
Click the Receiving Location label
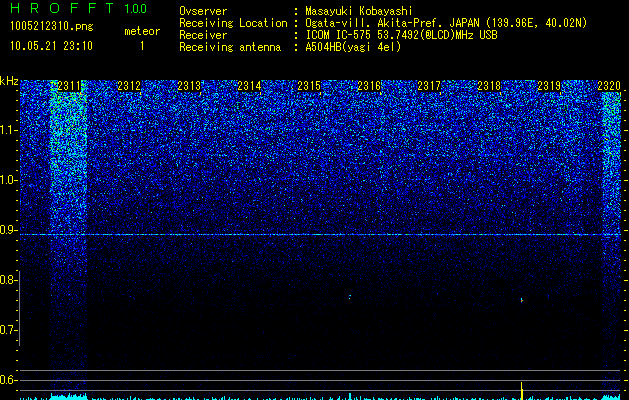coord(233,23)
